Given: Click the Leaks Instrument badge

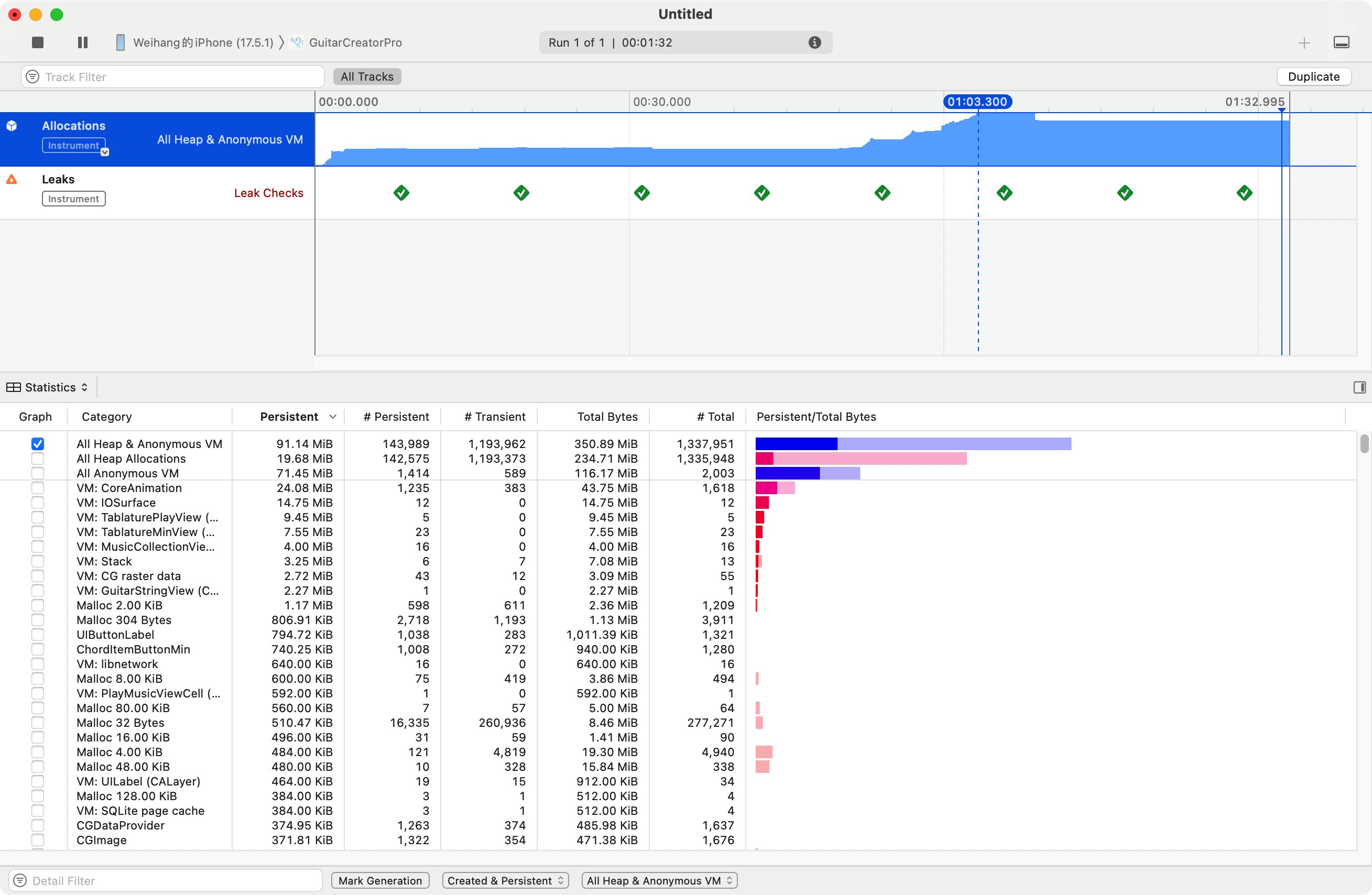Looking at the screenshot, I should pyautogui.click(x=73, y=199).
